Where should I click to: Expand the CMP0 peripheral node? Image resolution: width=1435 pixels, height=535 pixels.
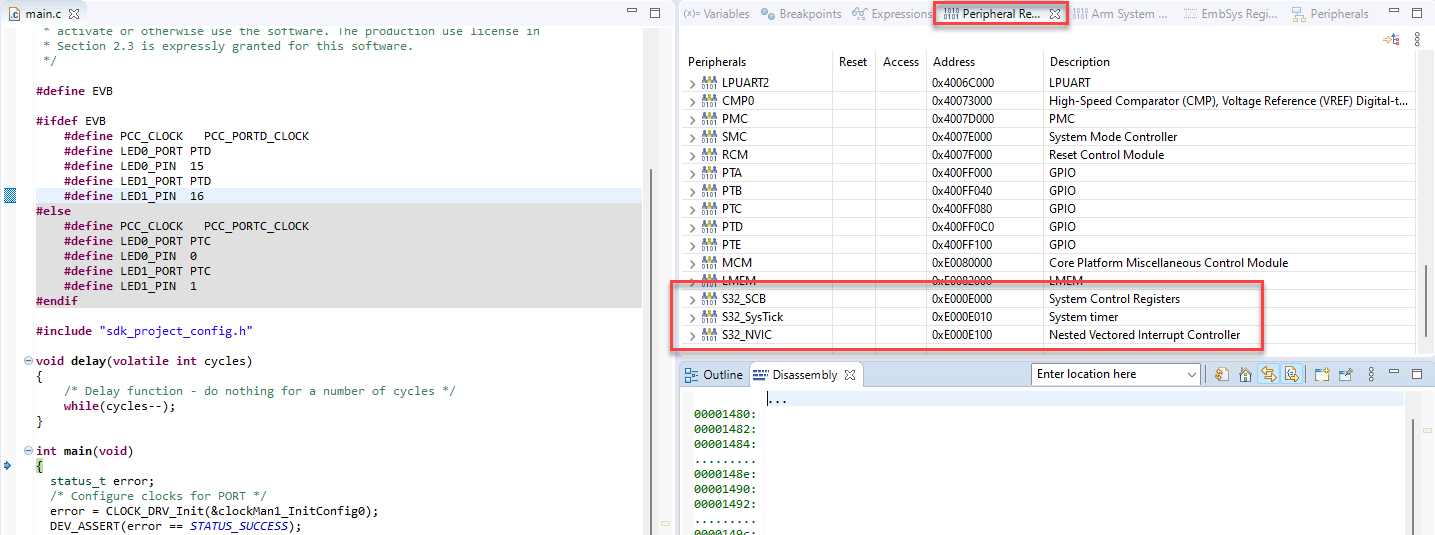click(692, 101)
